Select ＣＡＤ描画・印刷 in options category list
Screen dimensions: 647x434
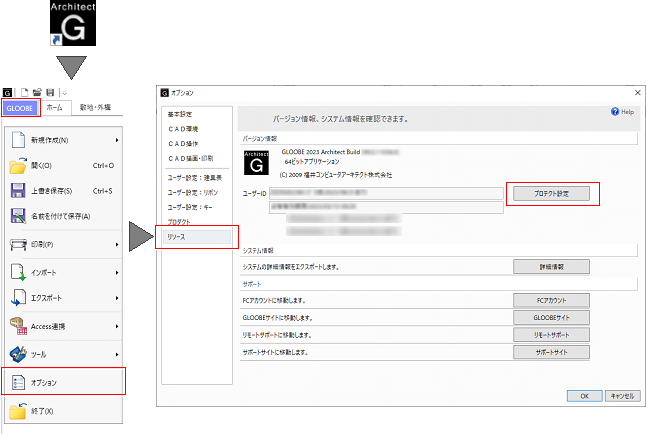tap(191, 158)
